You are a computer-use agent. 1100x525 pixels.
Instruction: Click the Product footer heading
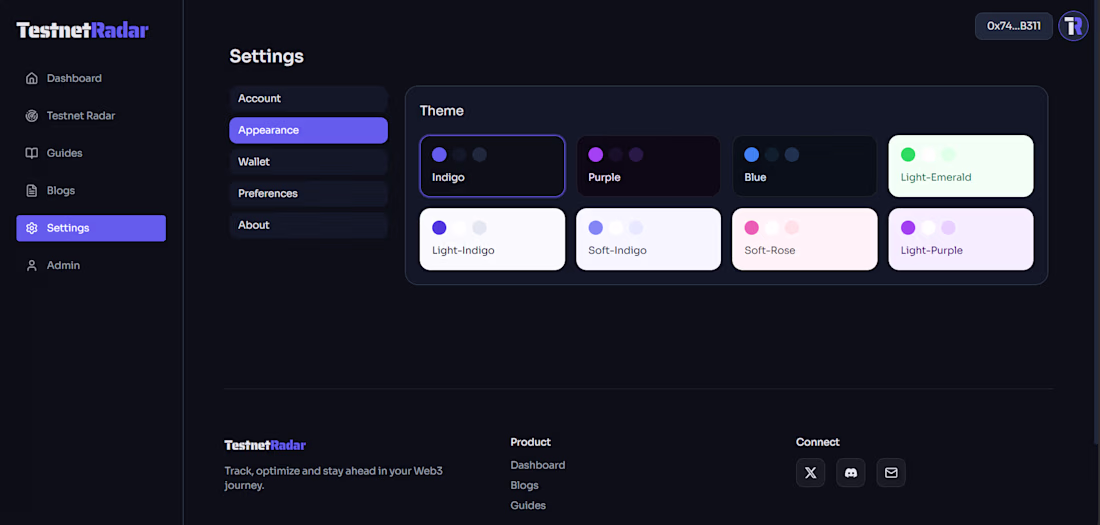tap(530, 442)
